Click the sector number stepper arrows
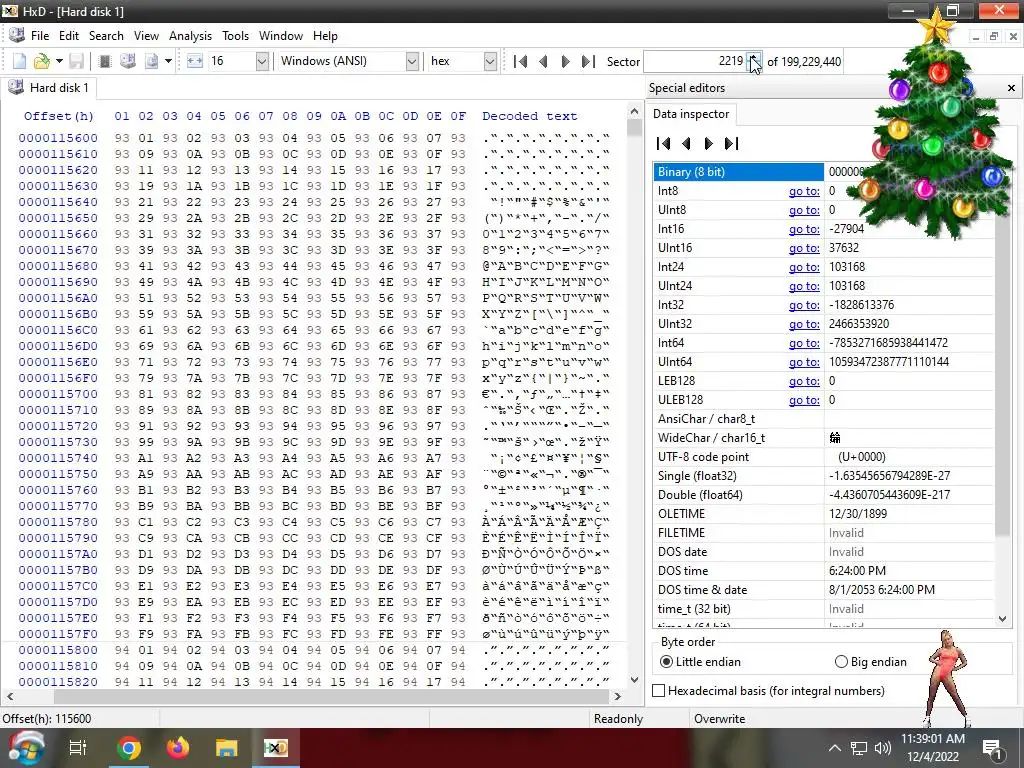Image resolution: width=1024 pixels, height=768 pixels. [754, 61]
